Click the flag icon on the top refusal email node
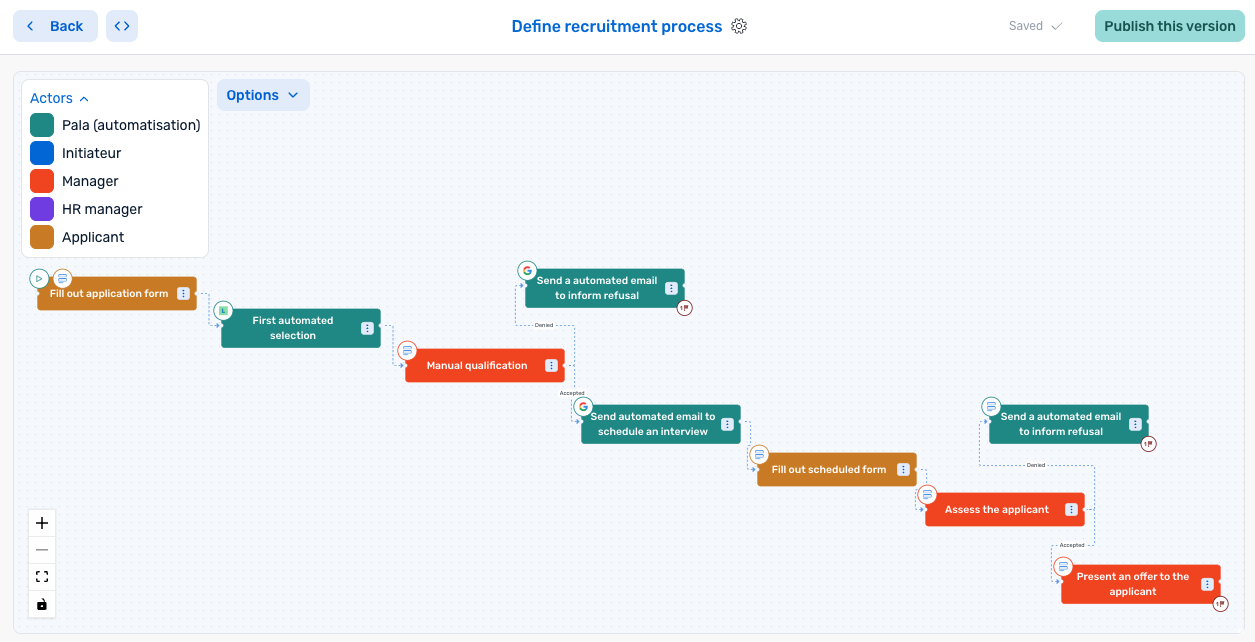The height and width of the screenshot is (642, 1255). (x=684, y=308)
